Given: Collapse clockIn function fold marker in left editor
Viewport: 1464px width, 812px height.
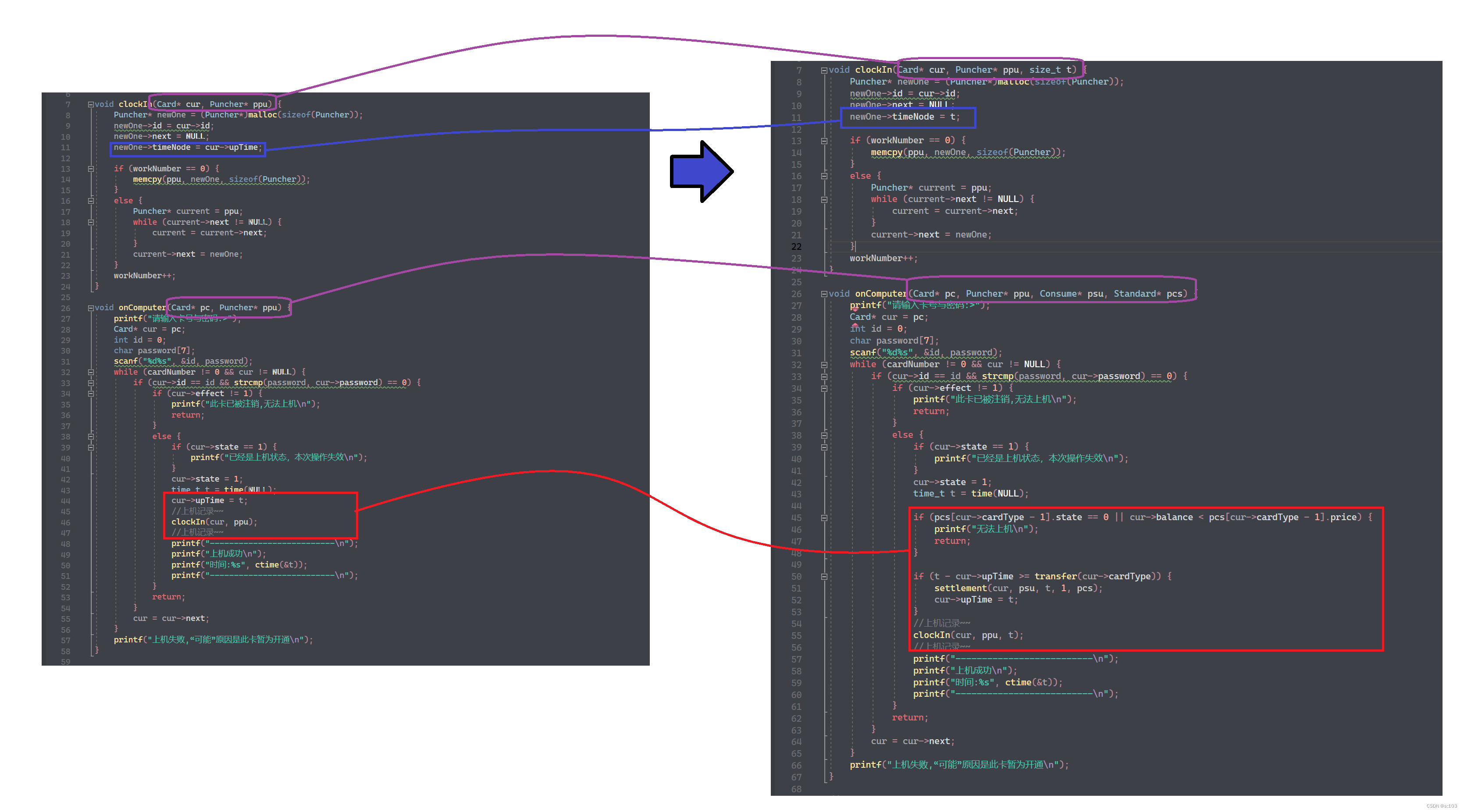Looking at the screenshot, I should point(90,104).
